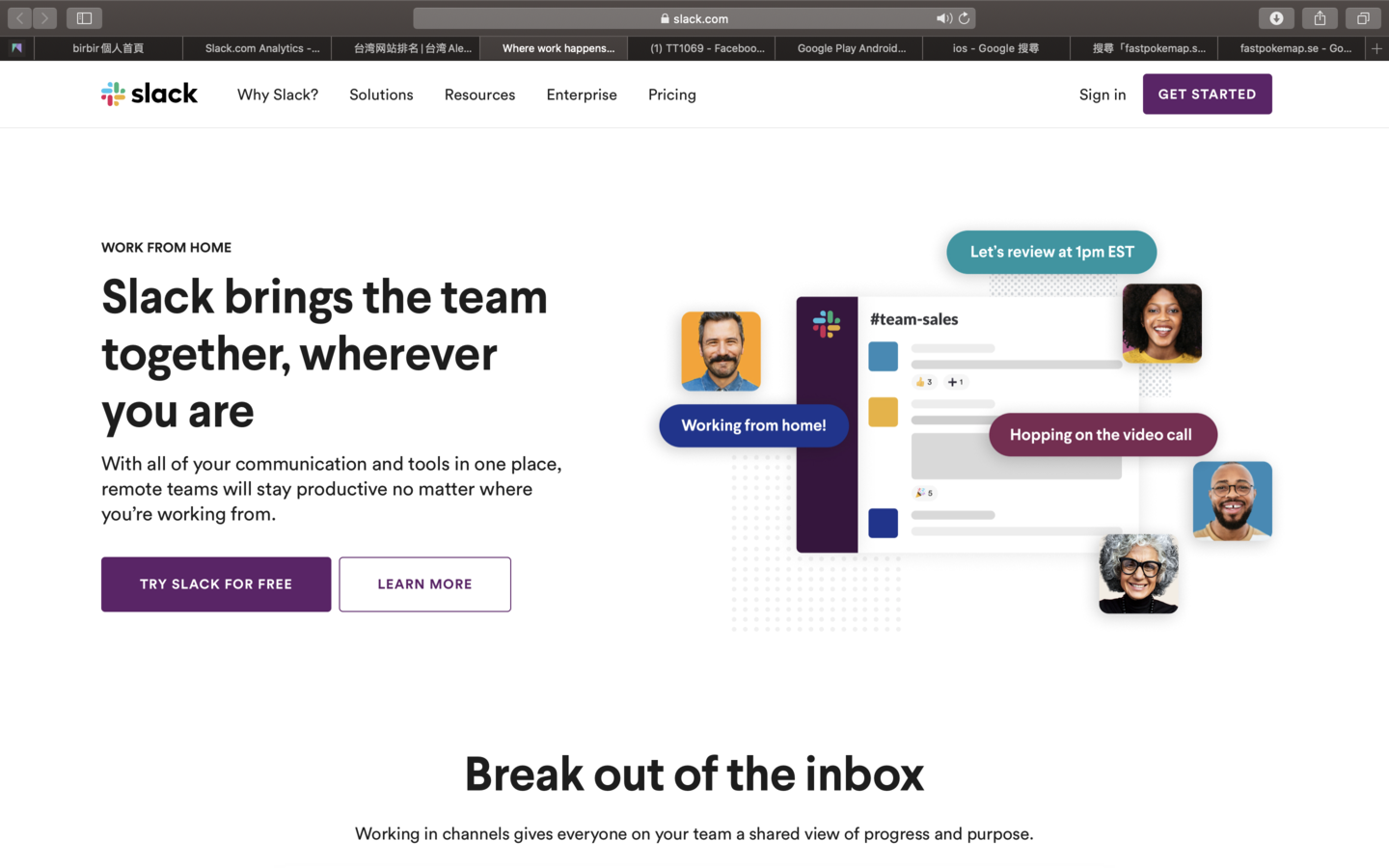Open the Solutions menu
1389x868 pixels.
click(x=381, y=95)
